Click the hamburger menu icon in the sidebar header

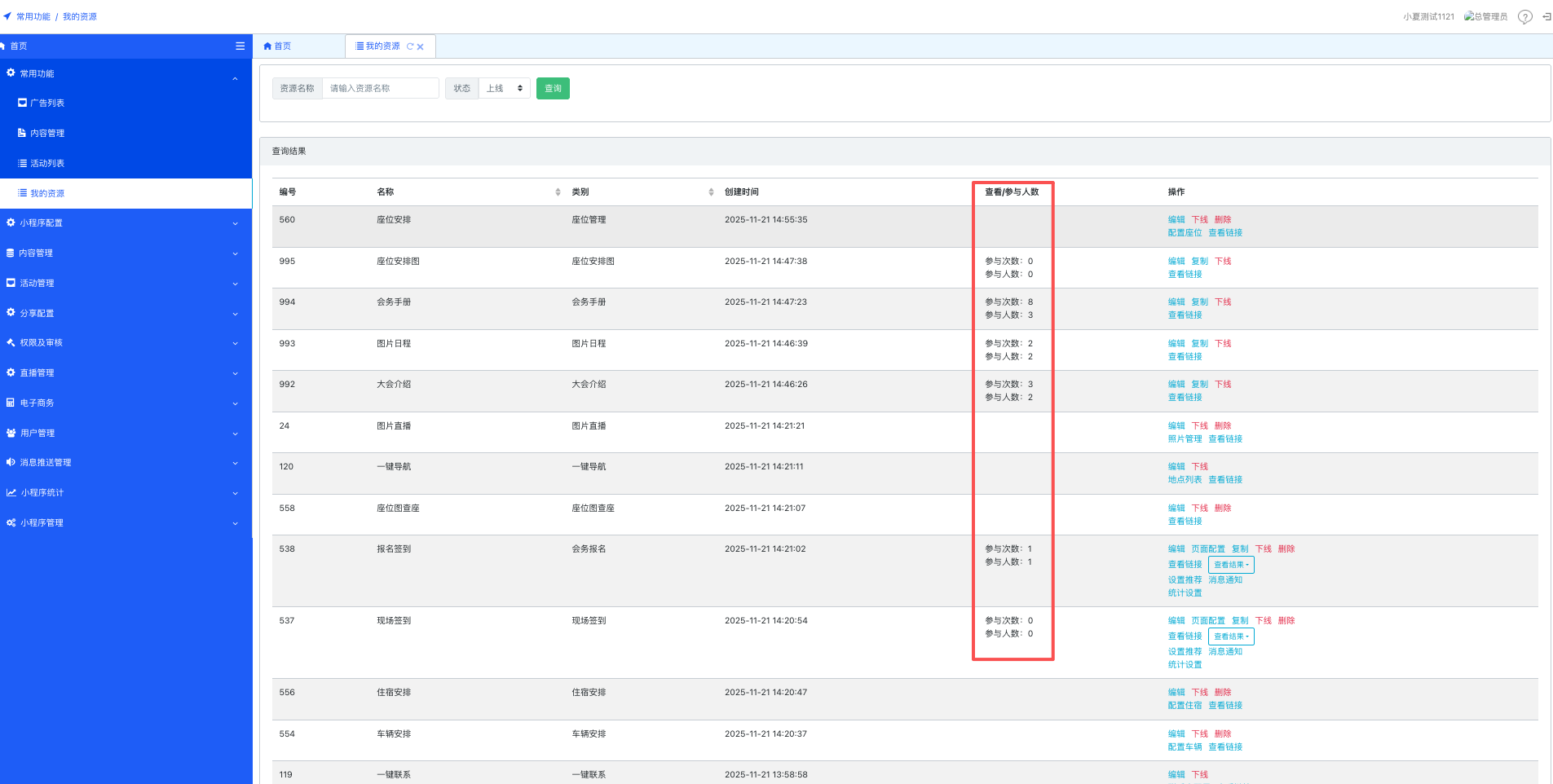(x=240, y=46)
